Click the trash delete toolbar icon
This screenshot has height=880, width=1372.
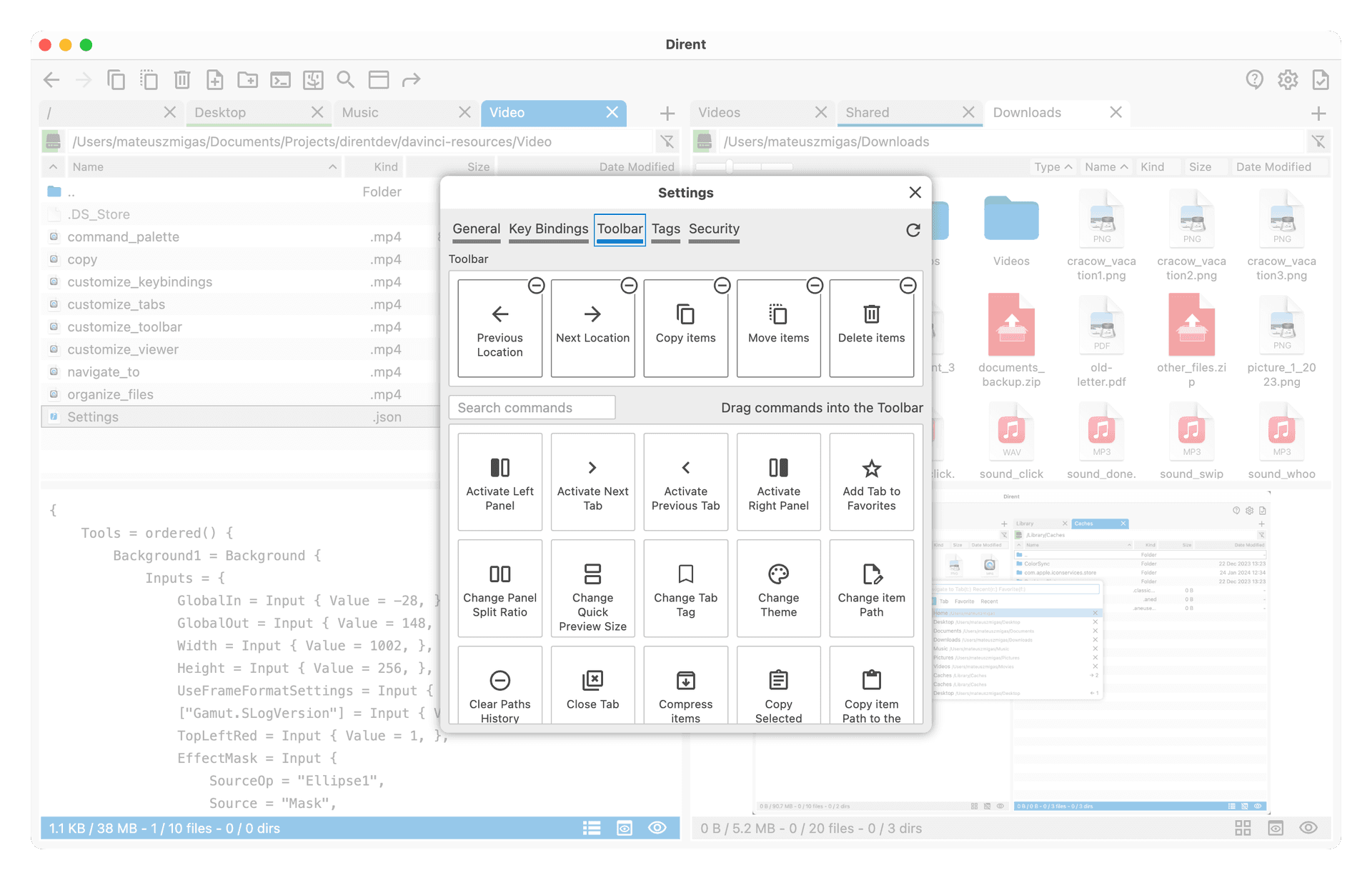182,79
